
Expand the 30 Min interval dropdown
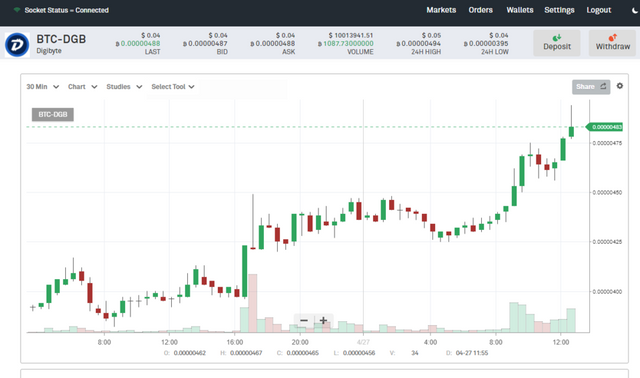tap(42, 87)
